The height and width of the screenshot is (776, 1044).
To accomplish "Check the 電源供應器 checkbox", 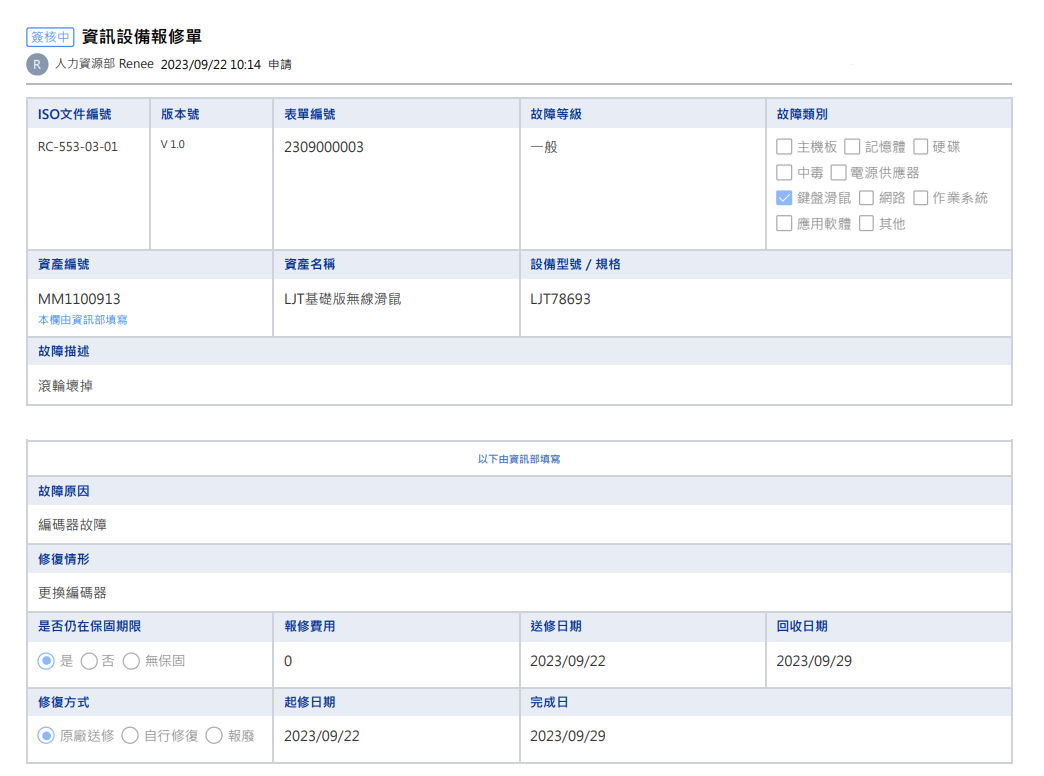I will (839, 173).
